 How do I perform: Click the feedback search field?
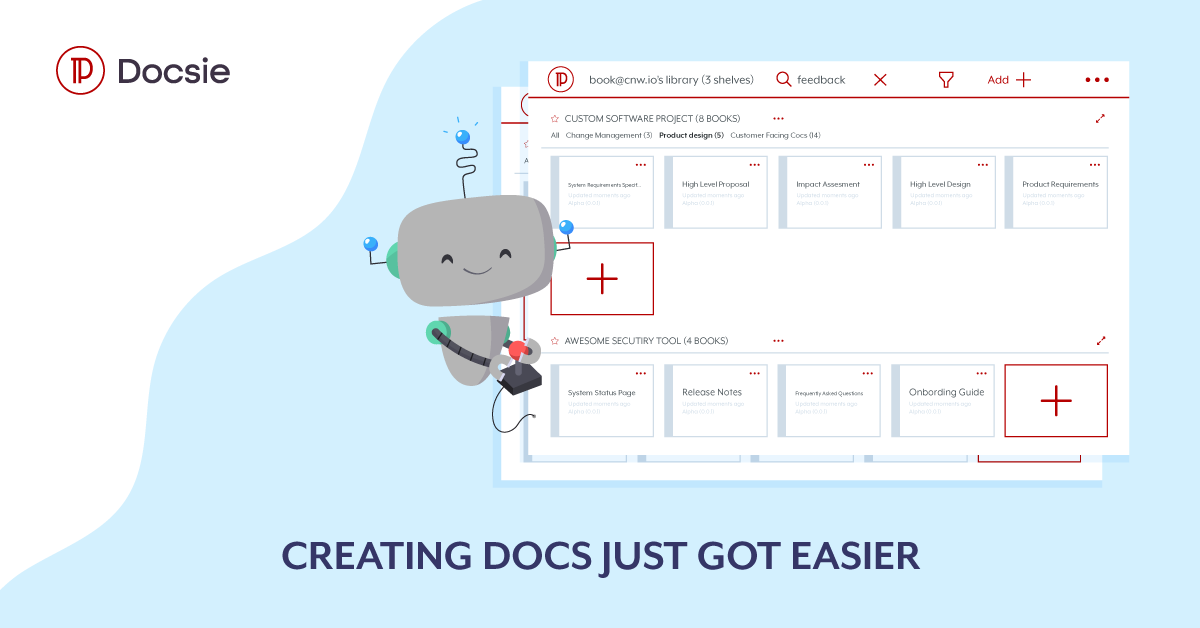coord(821,80)
